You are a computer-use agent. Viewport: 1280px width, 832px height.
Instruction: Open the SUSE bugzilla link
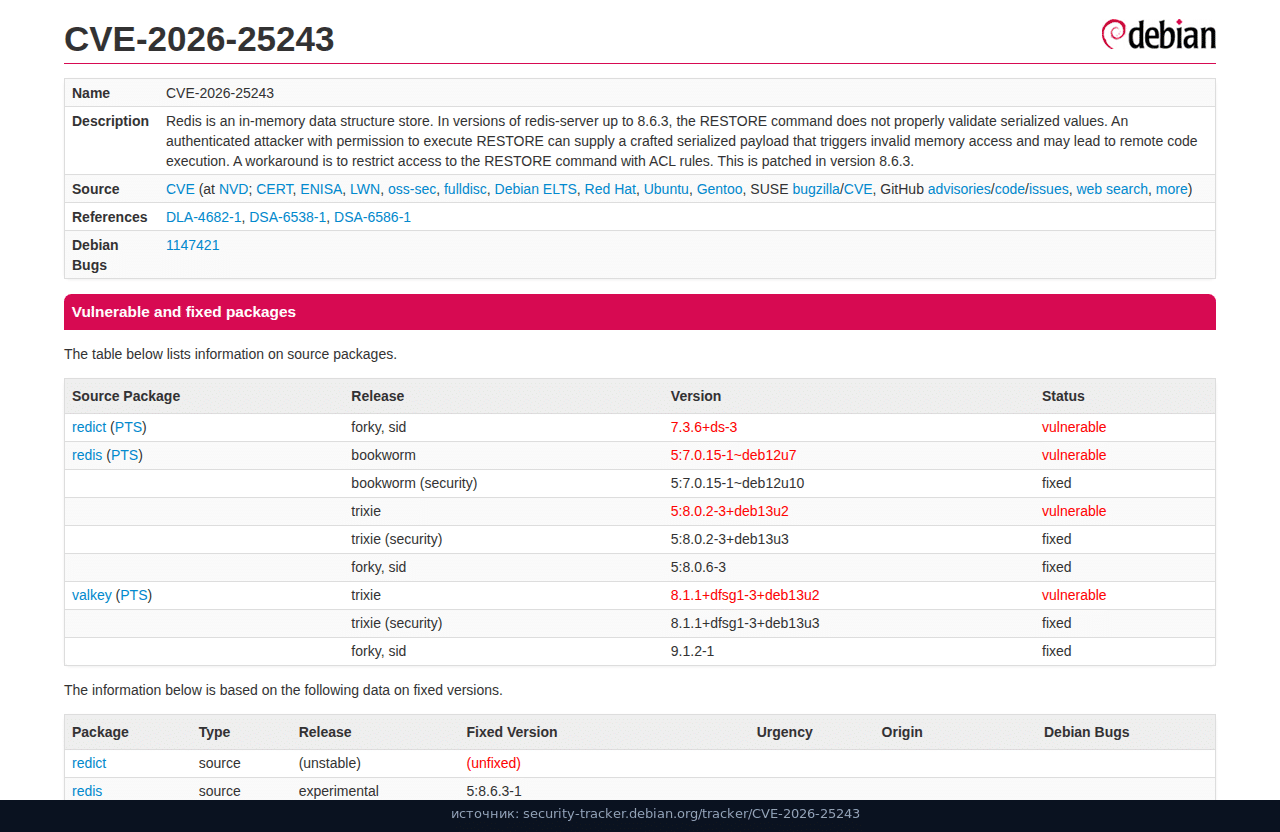816,189
